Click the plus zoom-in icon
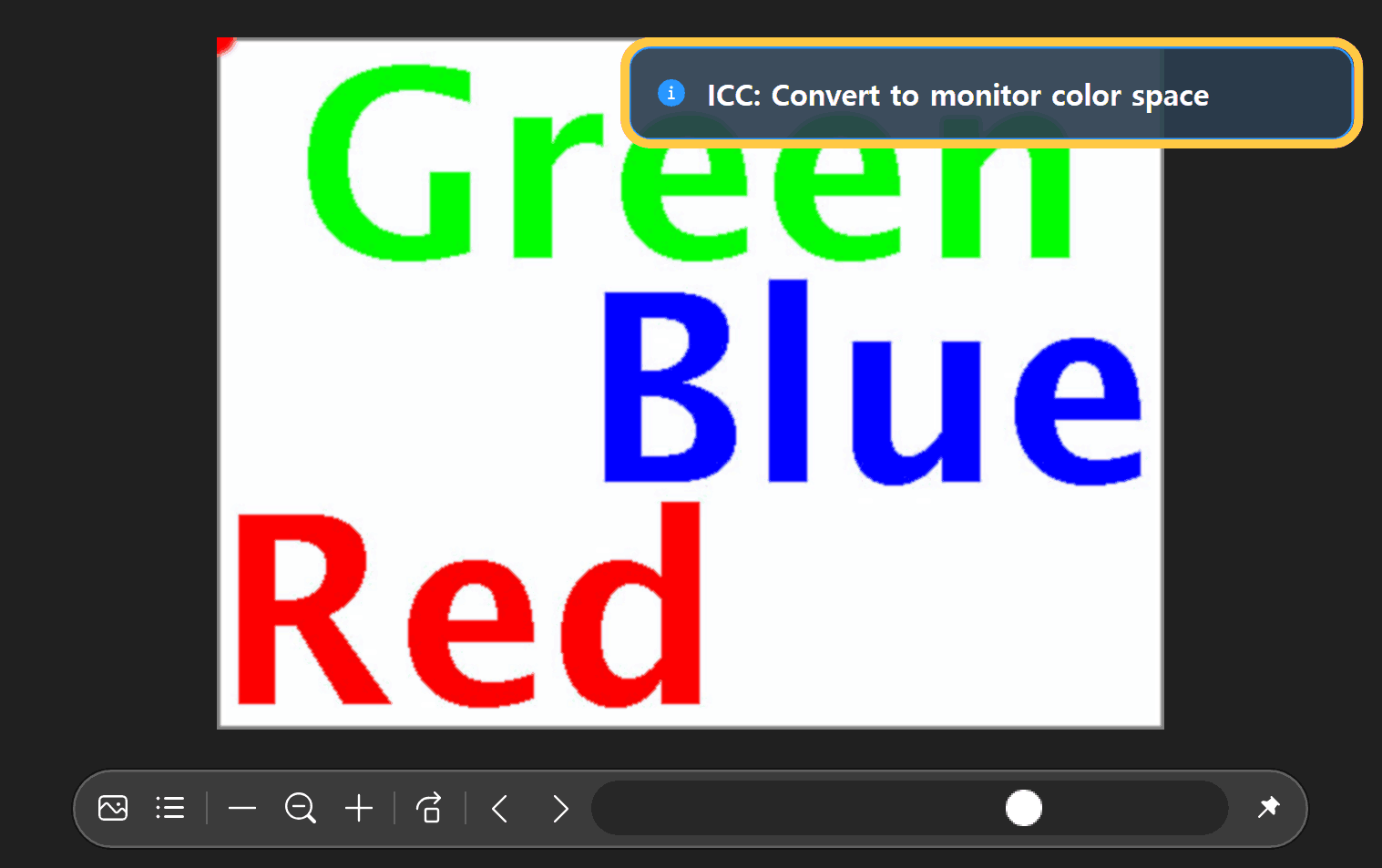 [x=359, y=808]
